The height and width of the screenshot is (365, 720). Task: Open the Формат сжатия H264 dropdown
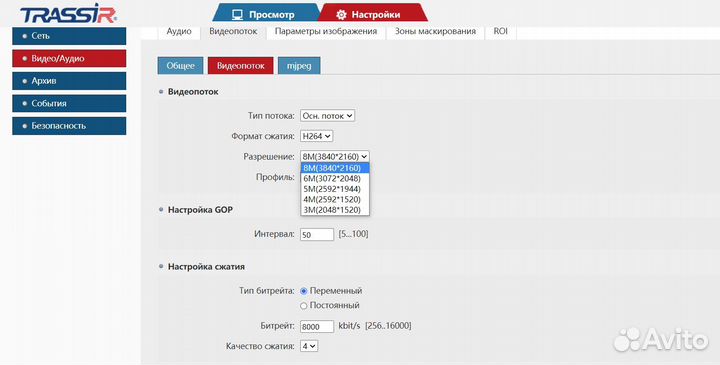click(x=316, y=136)
